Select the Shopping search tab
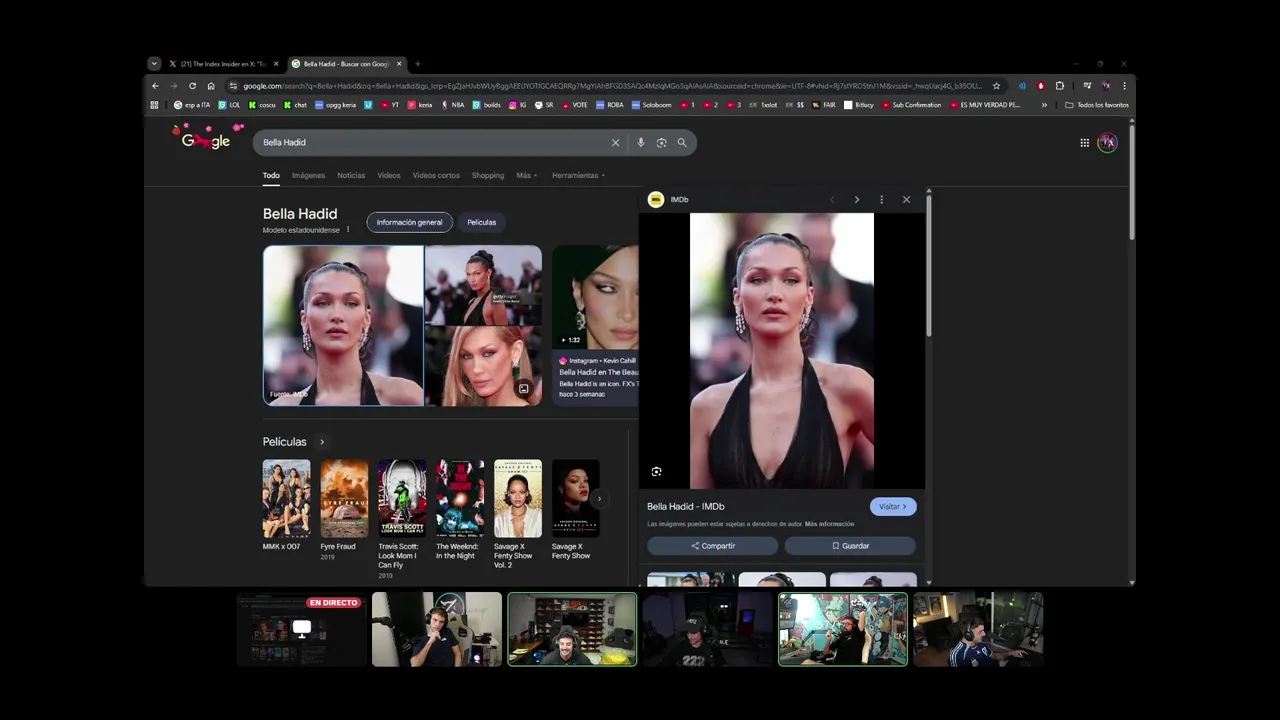This screenshot has width=1280, height=720. (x=488, y=176)
